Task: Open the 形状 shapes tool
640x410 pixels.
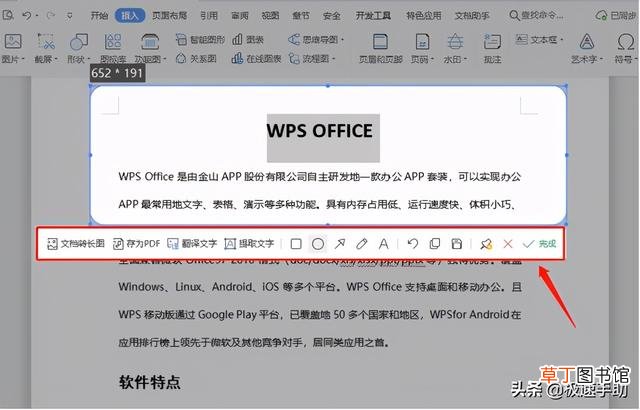Action: pos(79,42)
